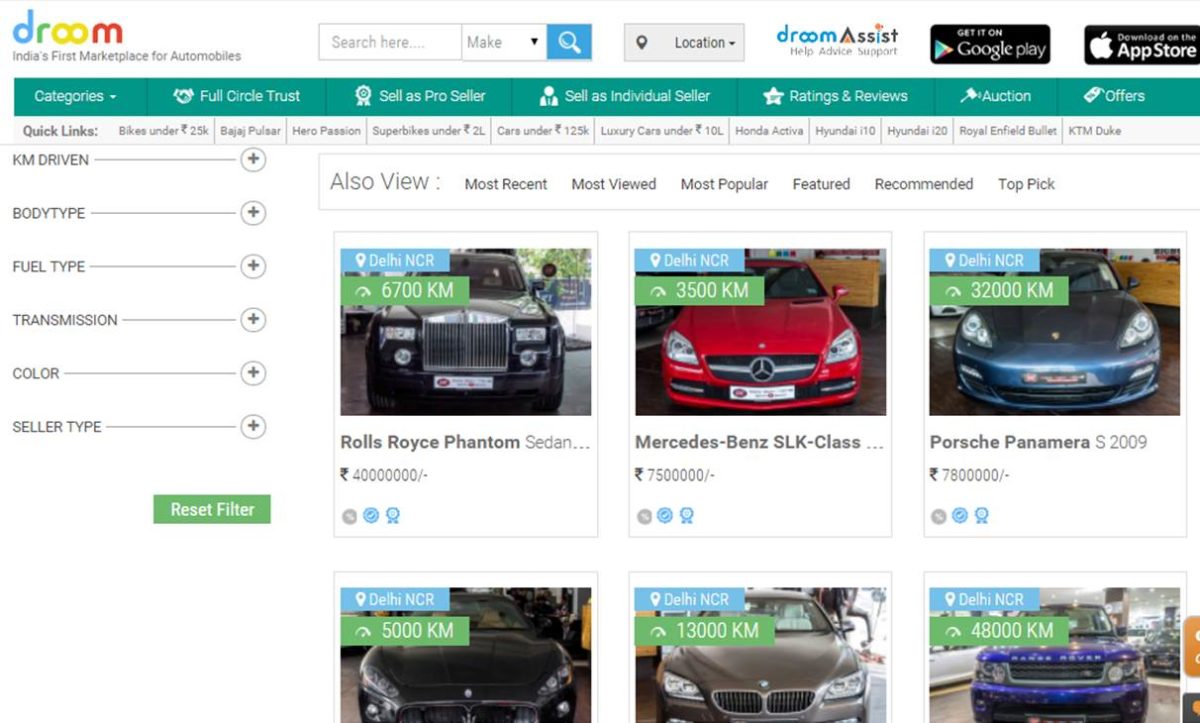The image size is (1200, 723).
Task: Click the 'Mercedes-Benz SLK-Class' listing title
Action: point(759,442)
